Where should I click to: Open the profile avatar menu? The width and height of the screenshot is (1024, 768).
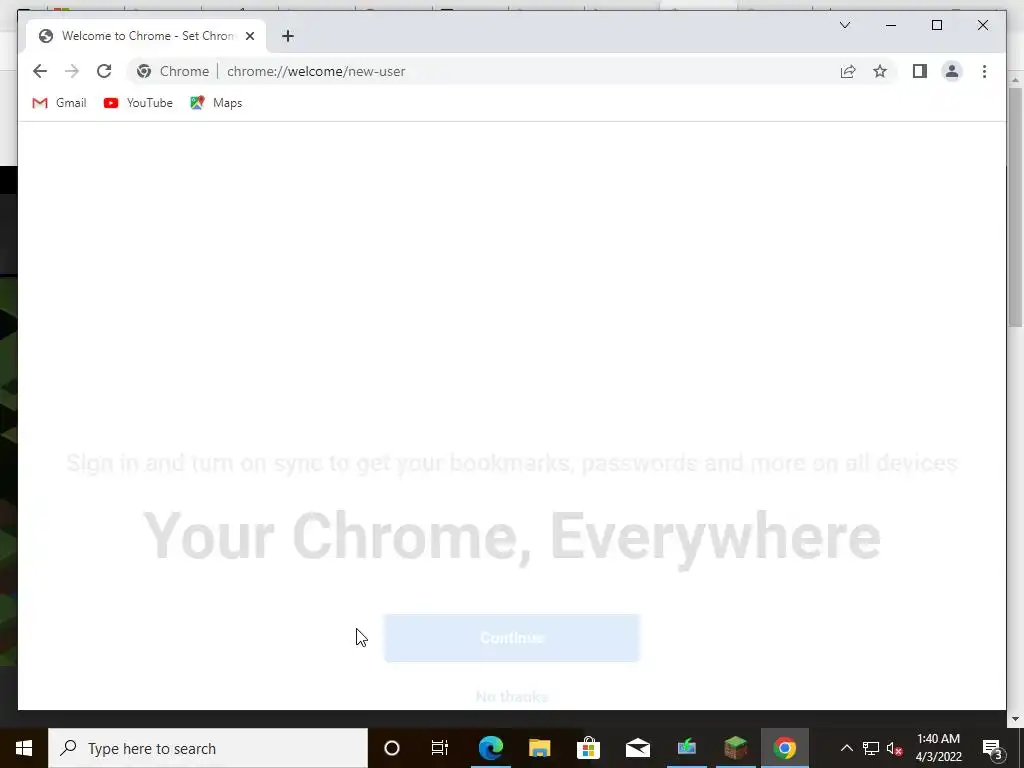click(x=952, y=71)
